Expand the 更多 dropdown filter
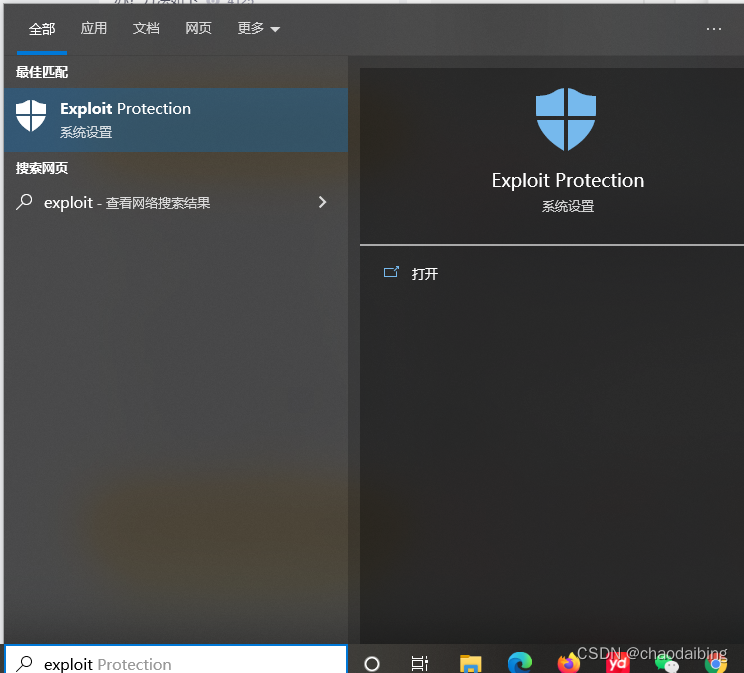 pos(258,28)
